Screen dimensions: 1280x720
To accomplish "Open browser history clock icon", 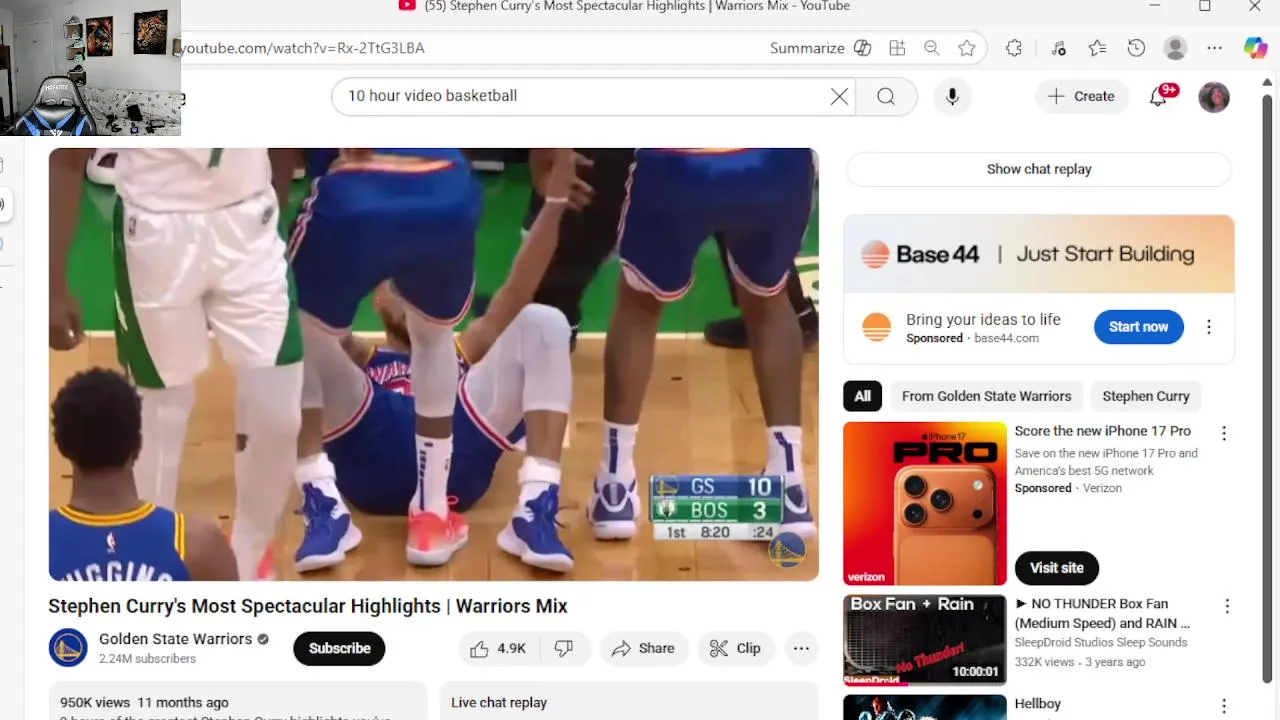I will point(1136,48).
